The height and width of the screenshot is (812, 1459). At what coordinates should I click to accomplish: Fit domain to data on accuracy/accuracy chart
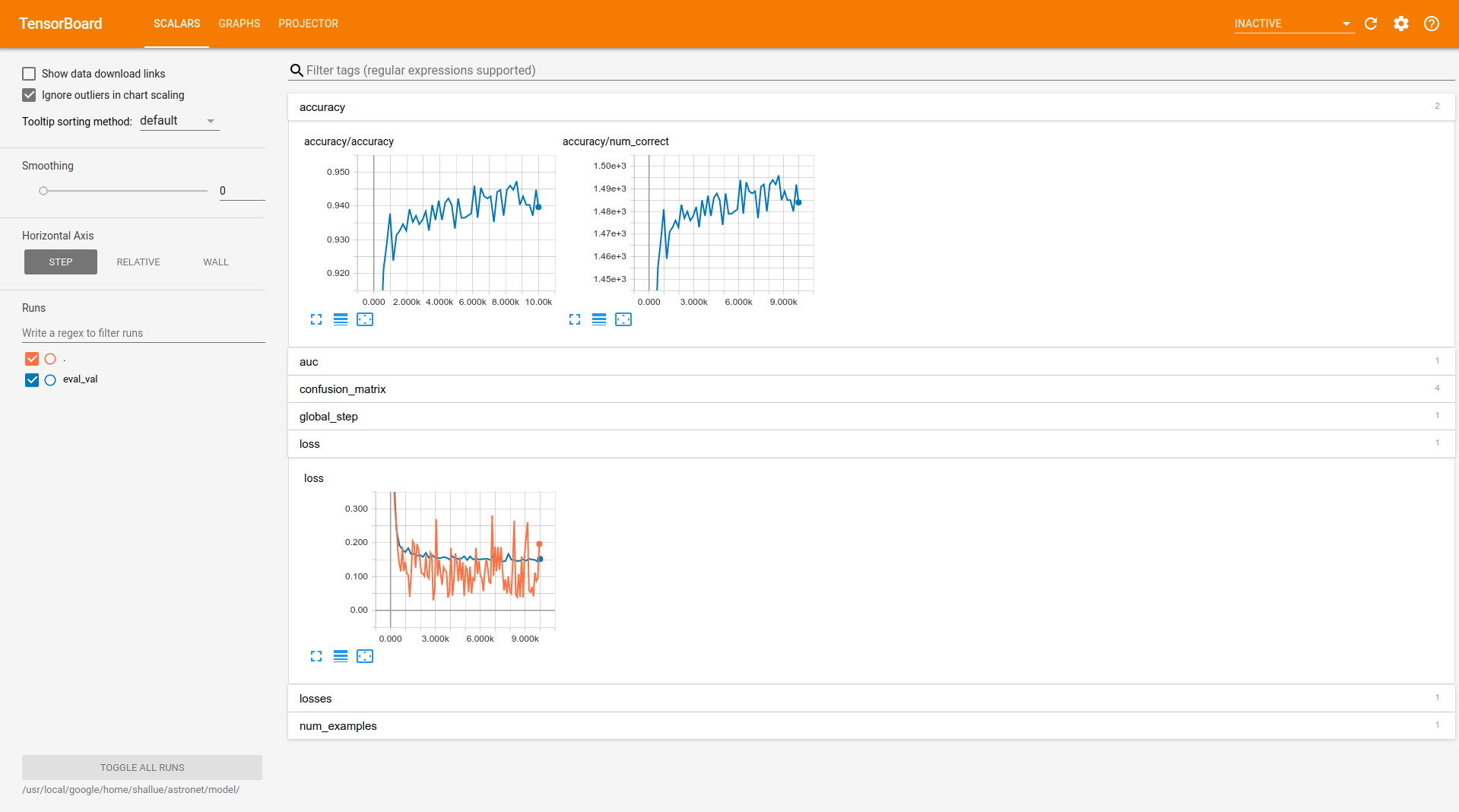tap(365, 319)
